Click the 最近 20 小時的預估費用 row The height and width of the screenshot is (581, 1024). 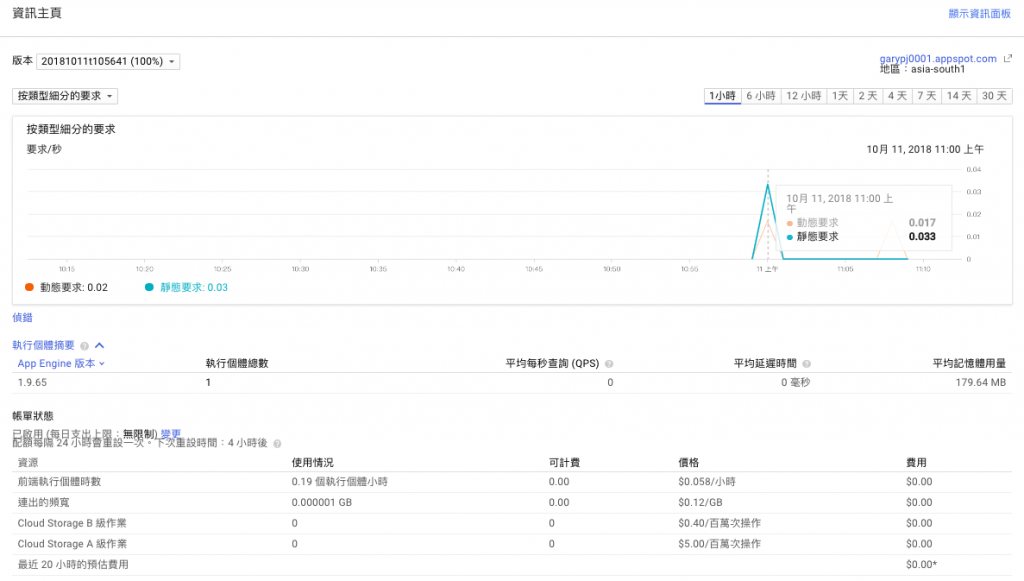click(x=512, y=565)
